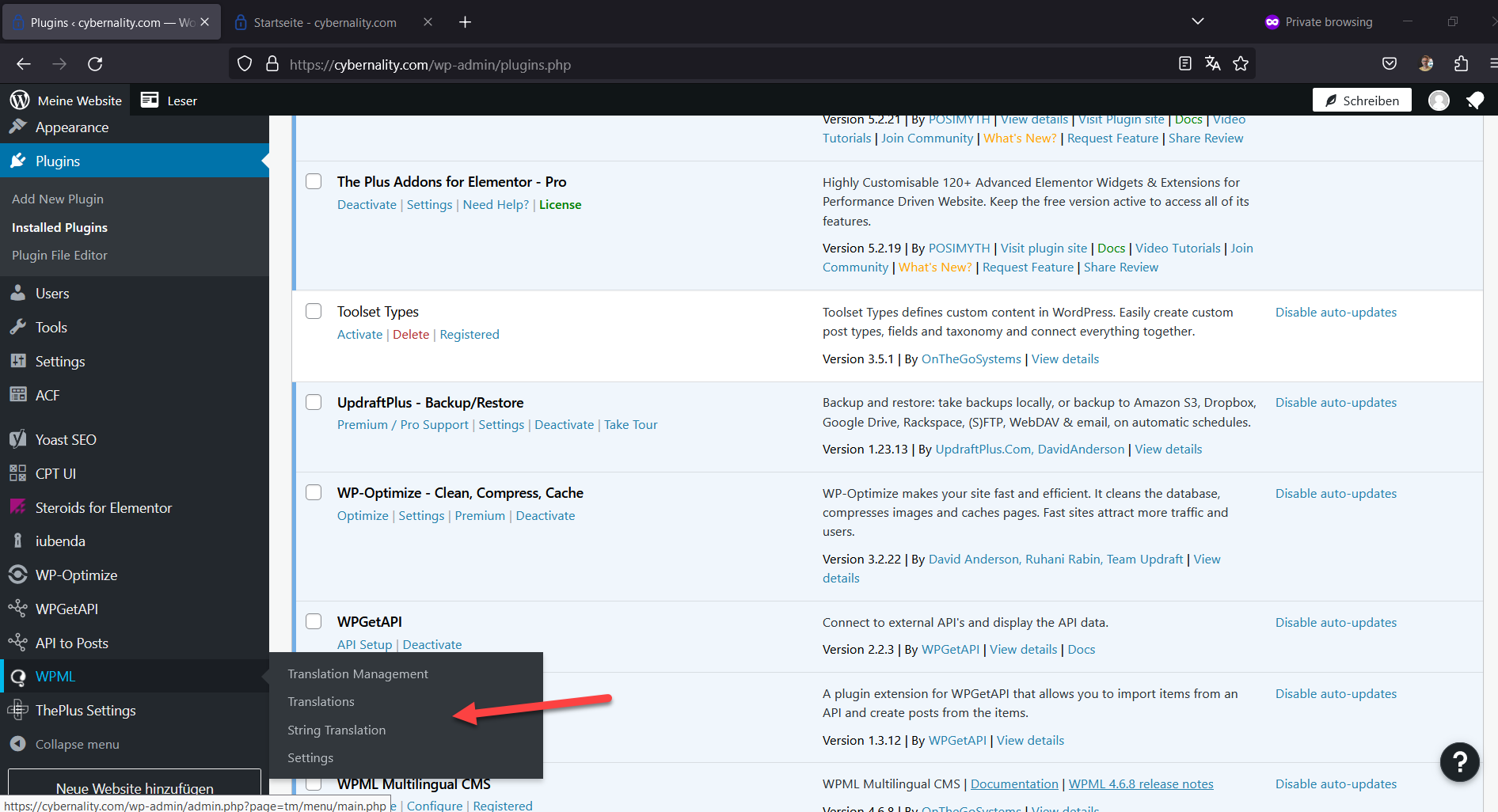Click Optimize link under WP-Optimize

click(x=363, y=516)
